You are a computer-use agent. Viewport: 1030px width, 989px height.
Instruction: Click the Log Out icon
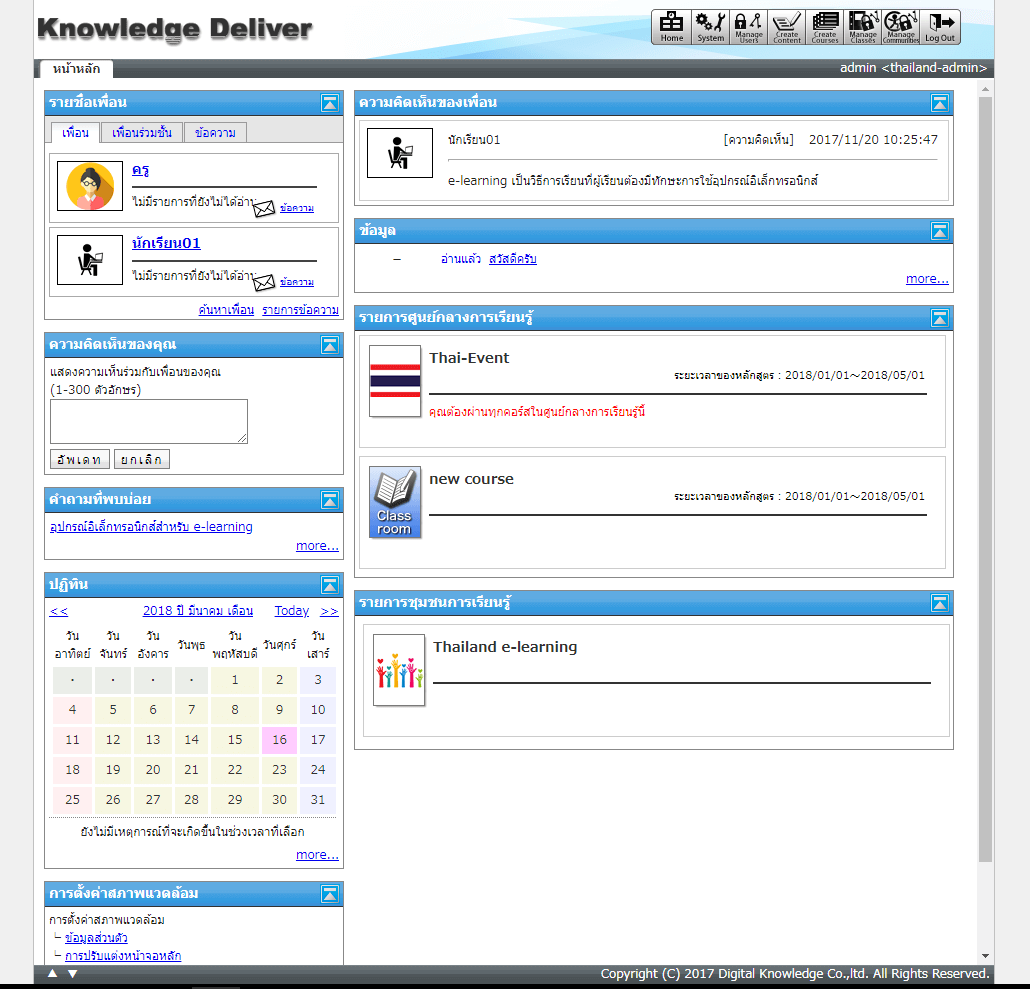[x=940, y=27]
